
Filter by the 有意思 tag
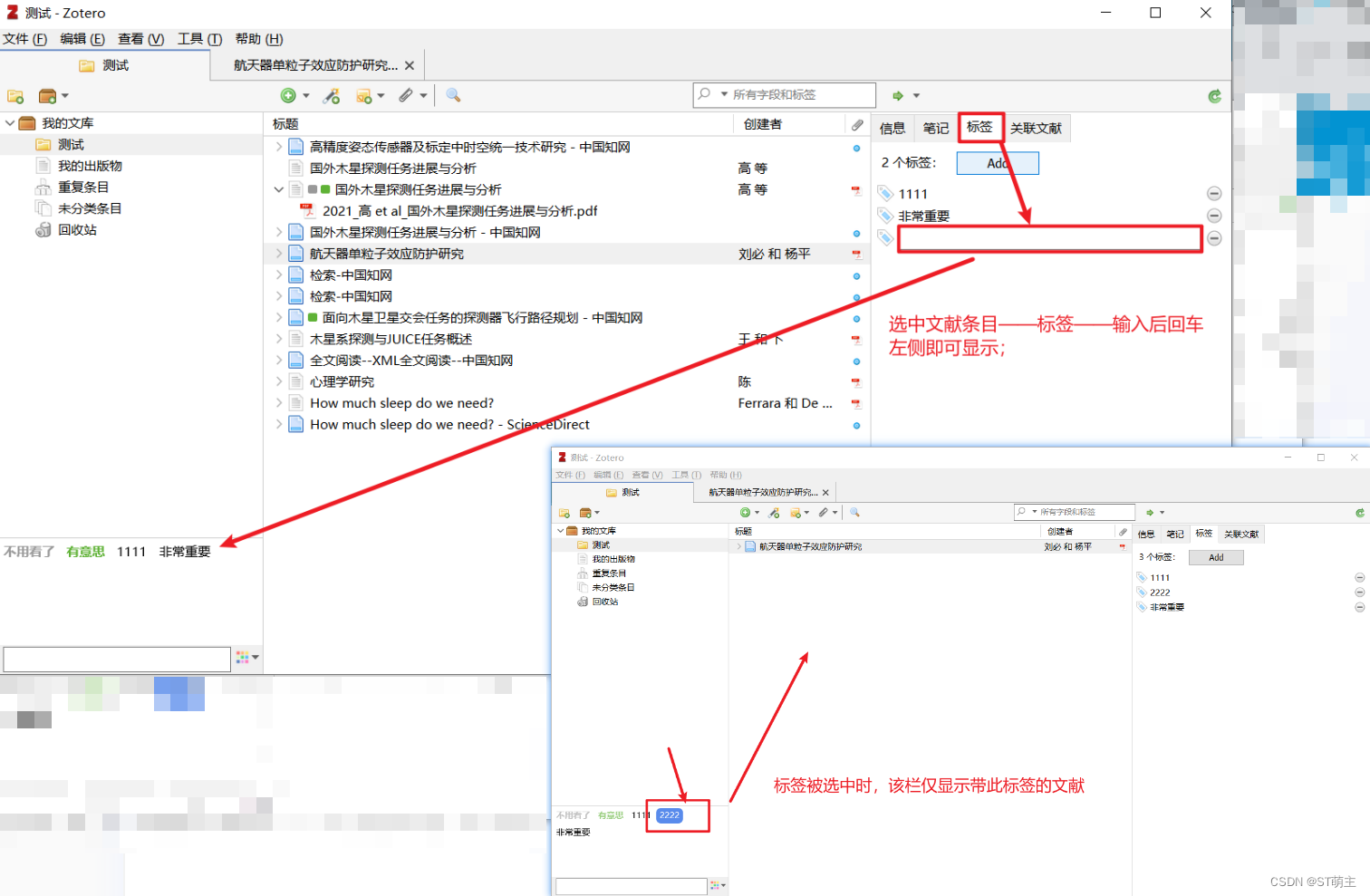(86, 552)
